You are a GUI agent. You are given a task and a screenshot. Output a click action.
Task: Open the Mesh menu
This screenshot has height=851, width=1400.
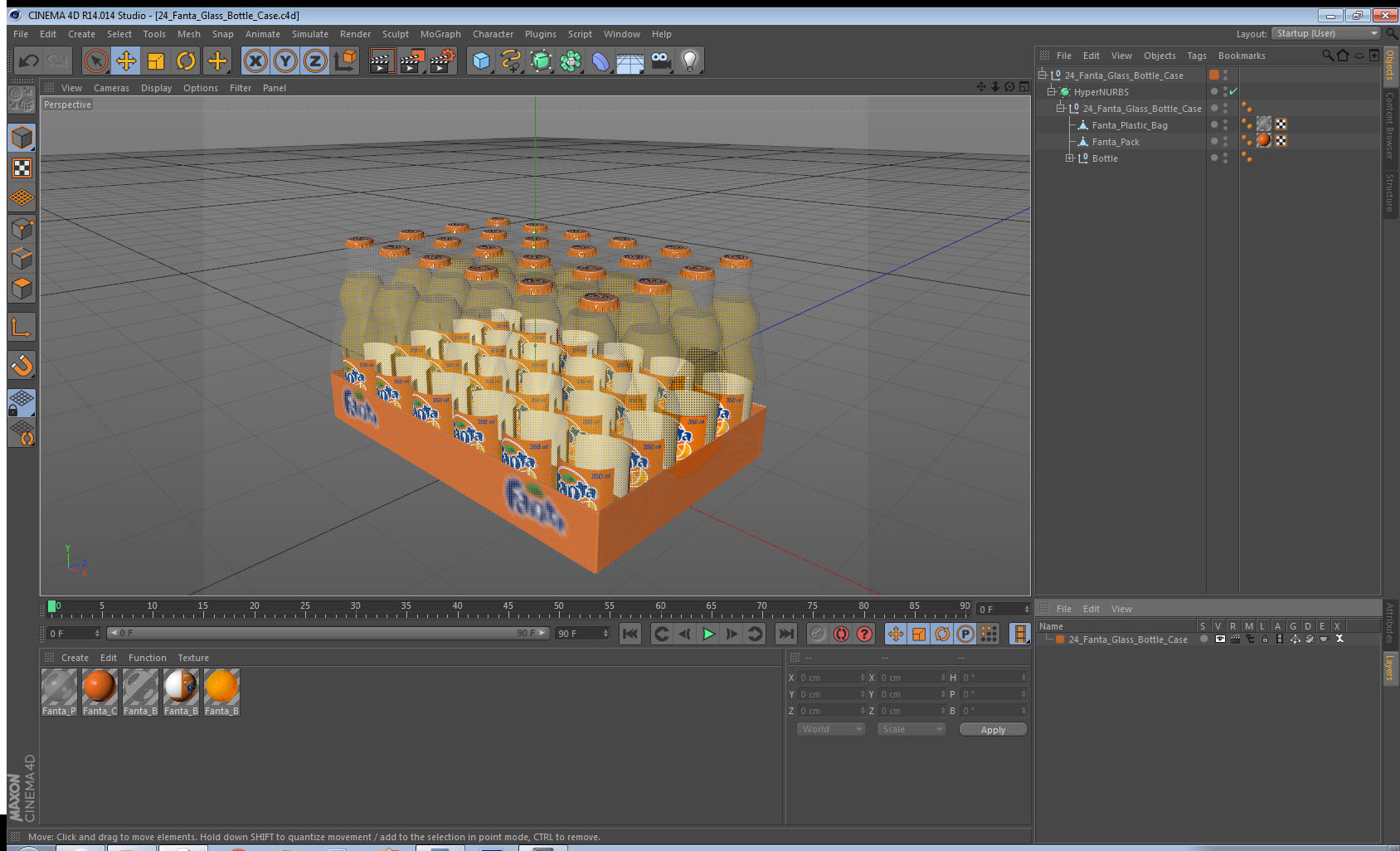coord(188,34)
